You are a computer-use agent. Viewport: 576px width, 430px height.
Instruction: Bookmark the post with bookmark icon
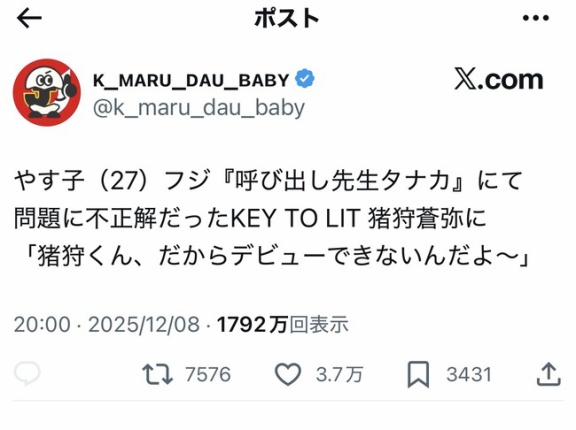pos(418,374)
